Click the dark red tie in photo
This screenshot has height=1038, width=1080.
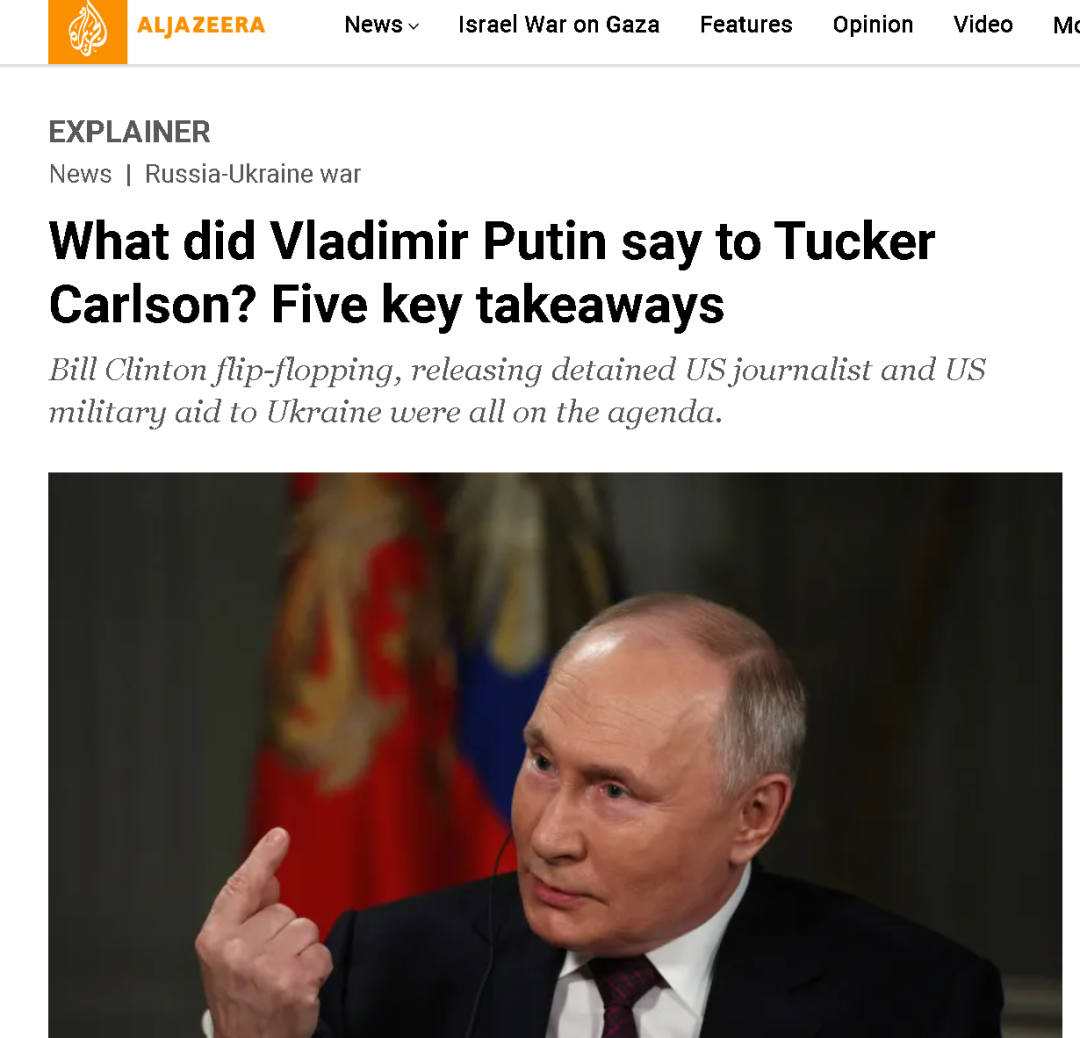coord(622,997)
